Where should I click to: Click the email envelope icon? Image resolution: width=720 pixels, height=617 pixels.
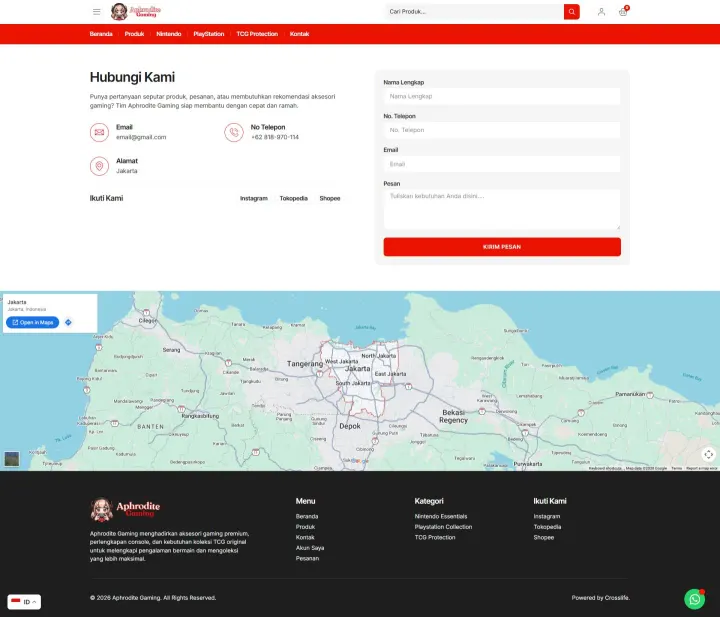pos(99,132)
